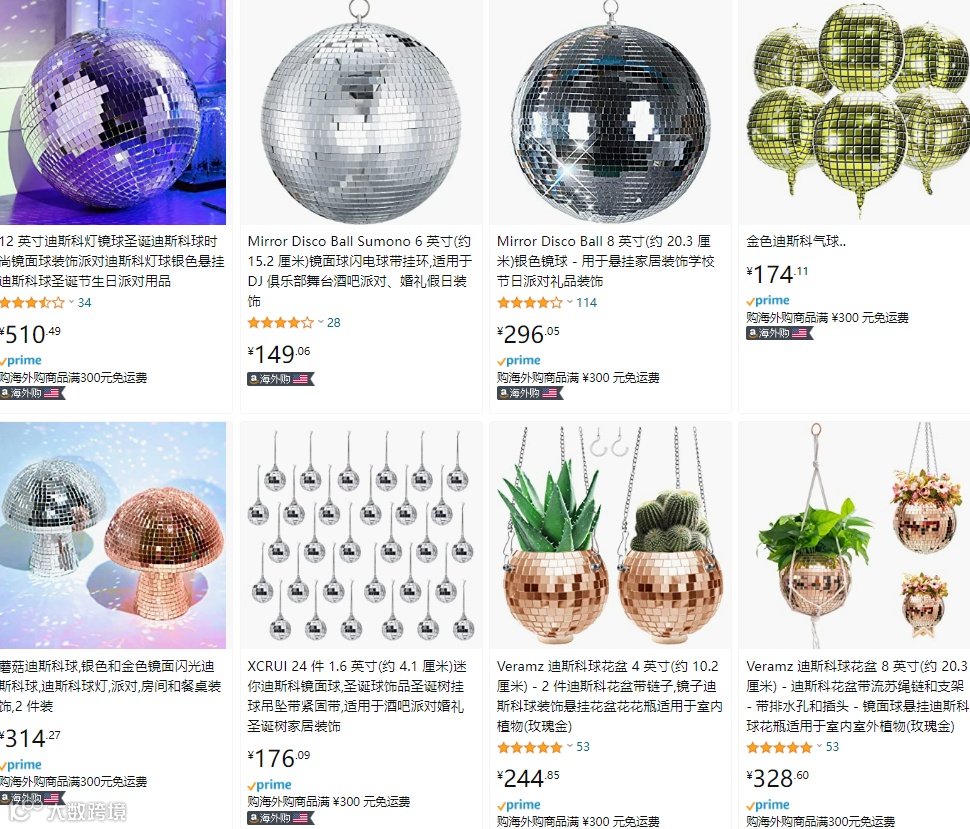This screenshot has width=970, height=829.
Task: Click the prime logo under ¥176.09 price
Action: pyautogui.click(x=269, y=785)
